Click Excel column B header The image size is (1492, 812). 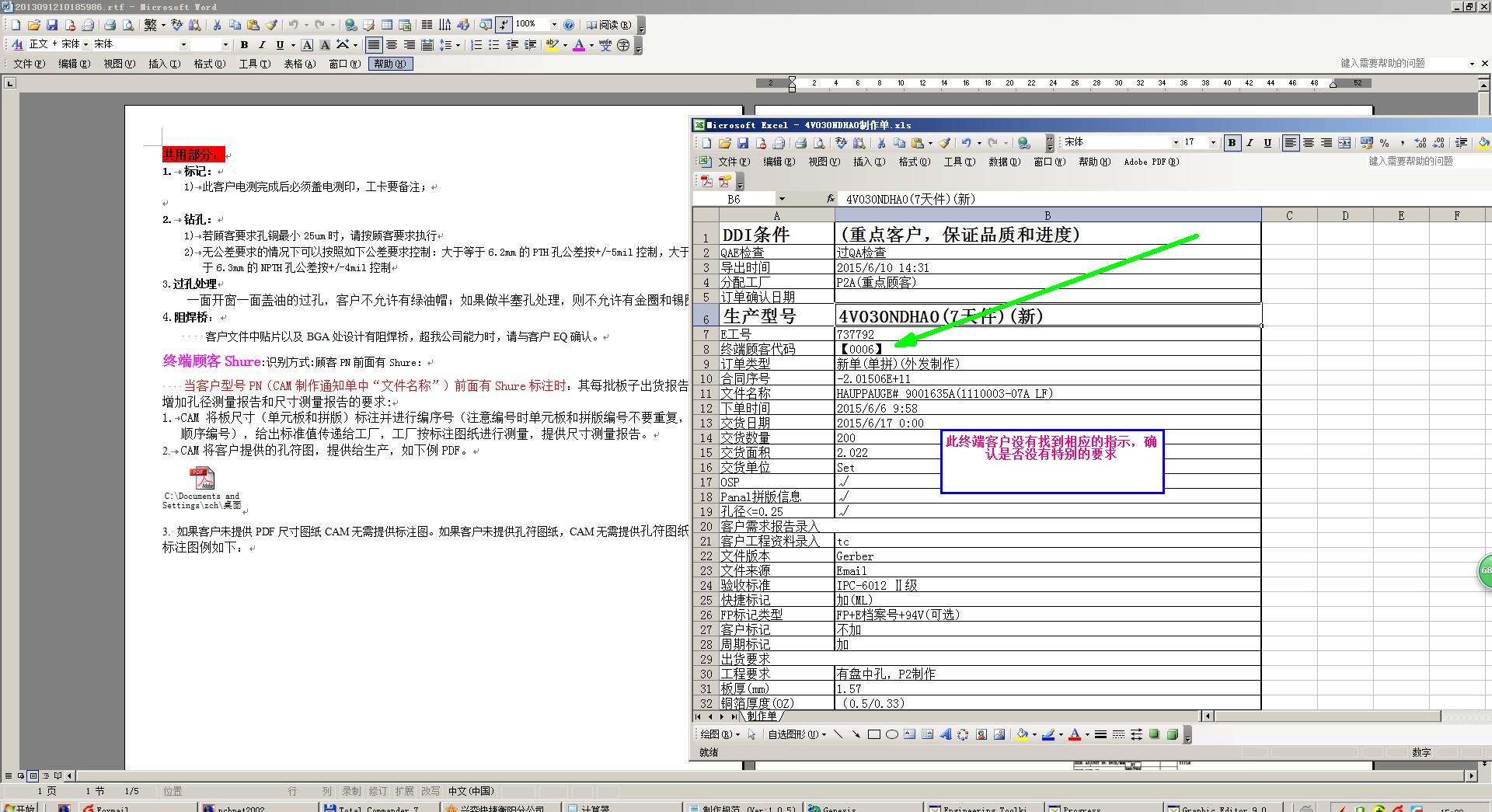1048,215
